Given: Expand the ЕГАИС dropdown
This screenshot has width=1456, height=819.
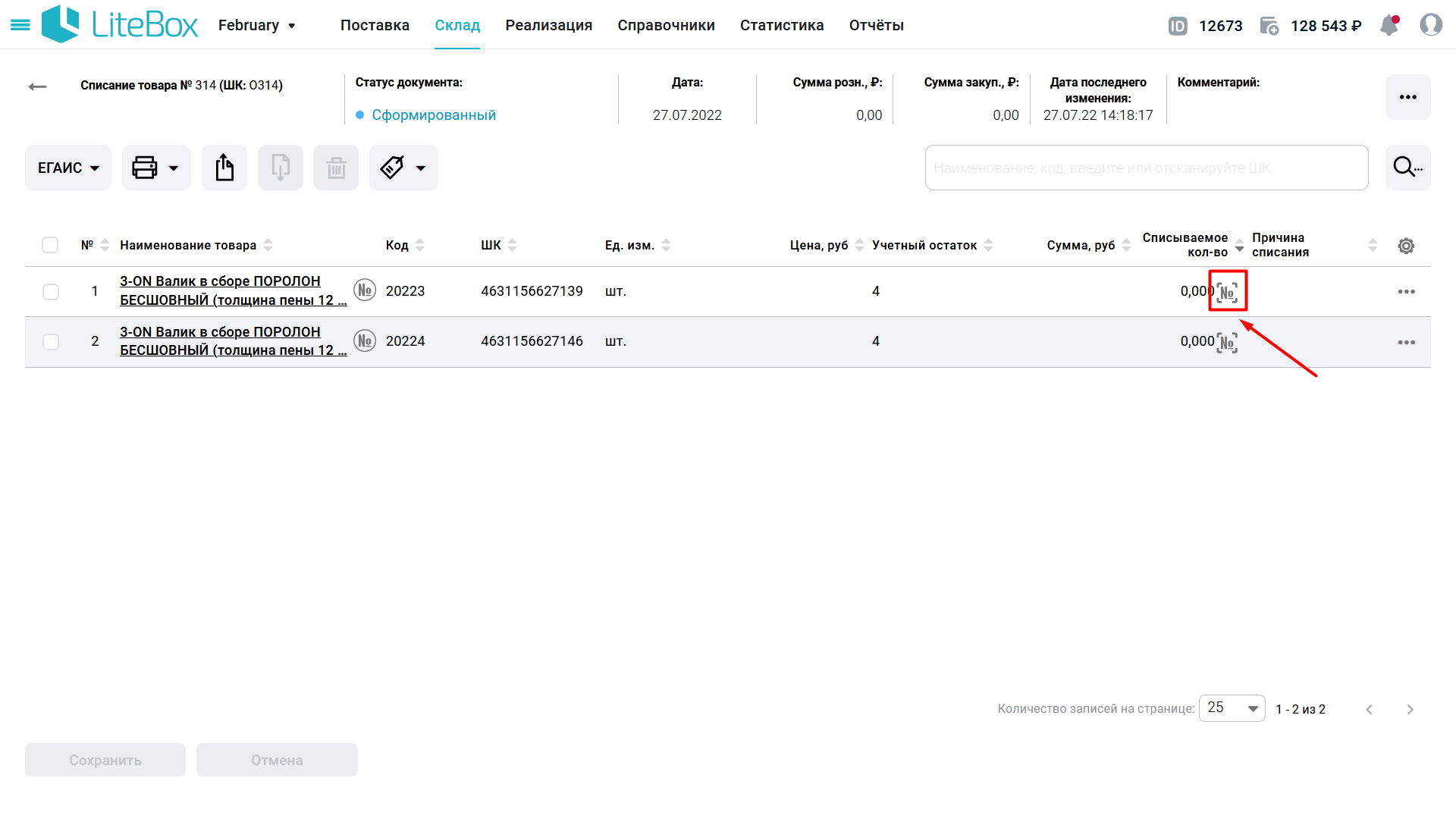Looking at the screenshot, I should click(68, 168).
